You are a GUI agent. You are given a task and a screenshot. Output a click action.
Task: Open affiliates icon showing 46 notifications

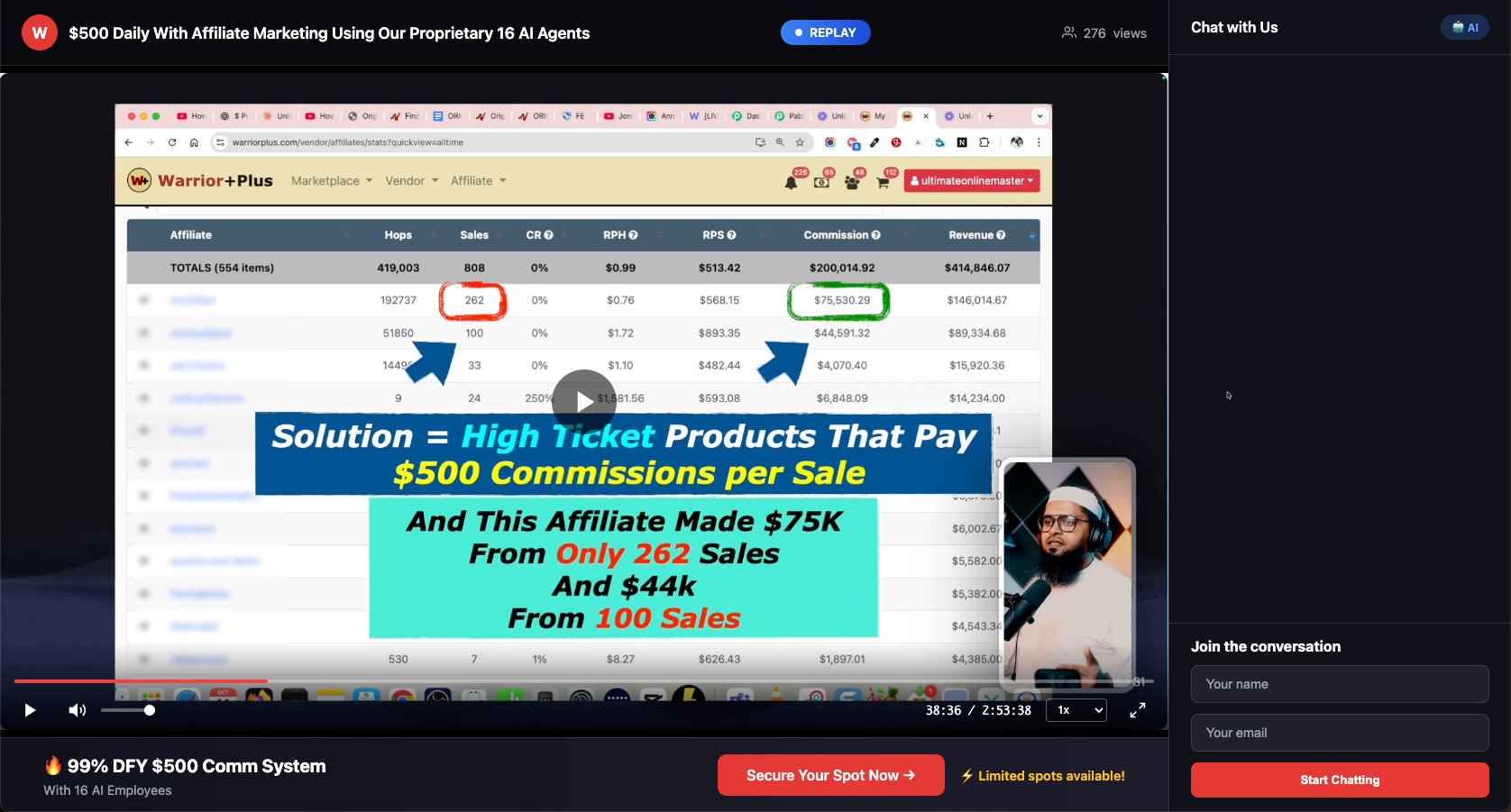click(853, 180)
